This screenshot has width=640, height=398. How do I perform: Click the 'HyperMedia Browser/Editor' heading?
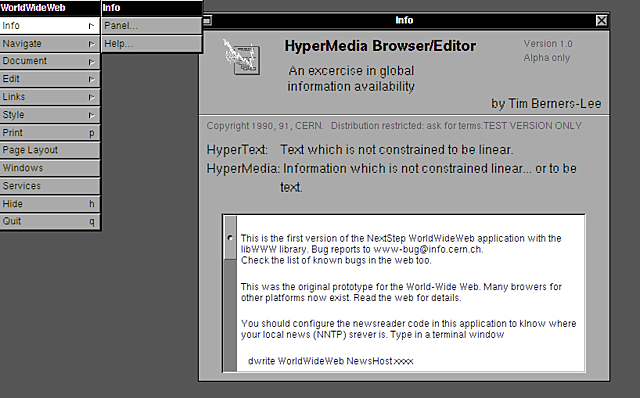pyautogui.click(x=380, y=46)
